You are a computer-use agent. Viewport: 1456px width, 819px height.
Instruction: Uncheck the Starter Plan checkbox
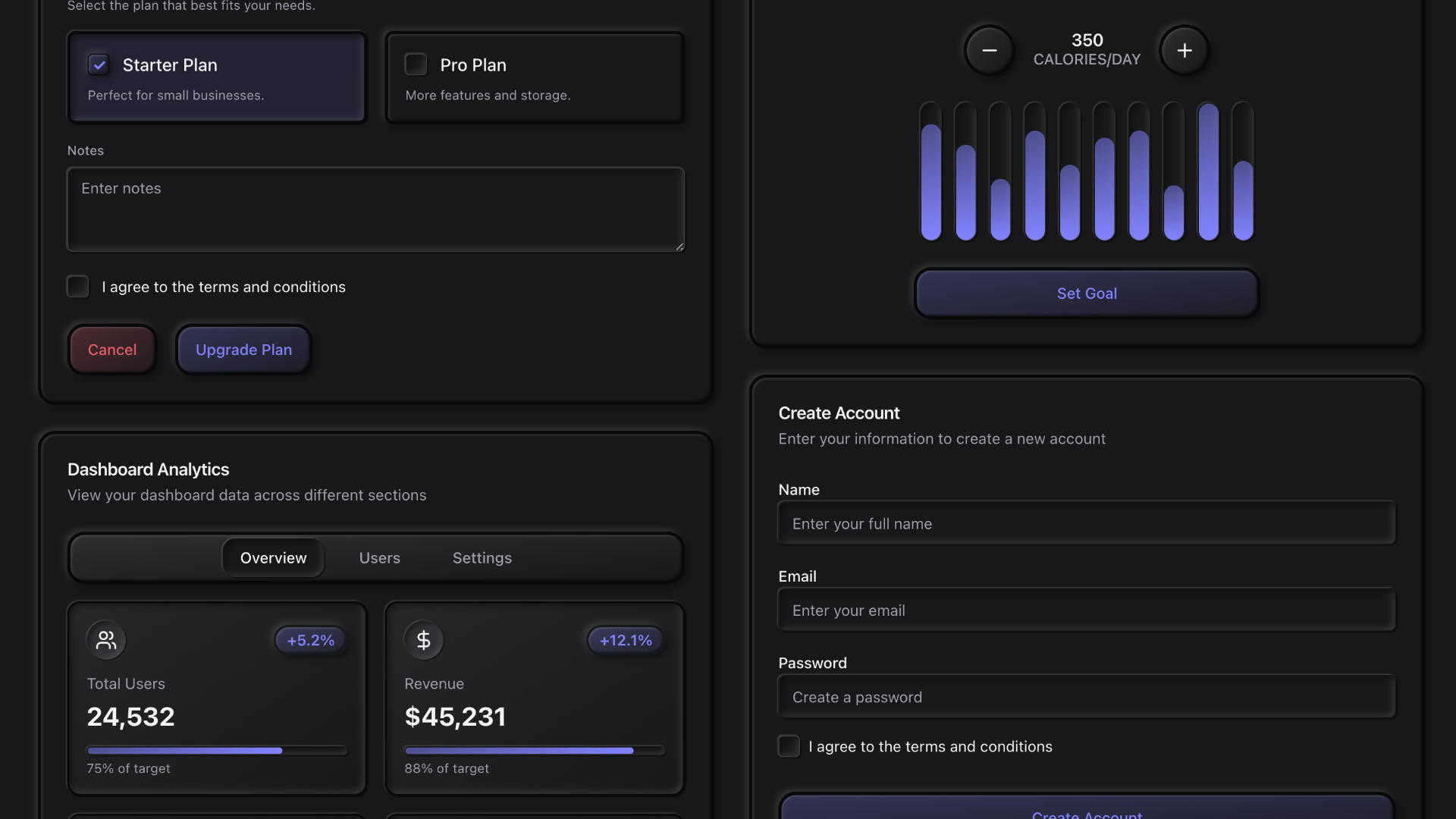pos(99,64)
